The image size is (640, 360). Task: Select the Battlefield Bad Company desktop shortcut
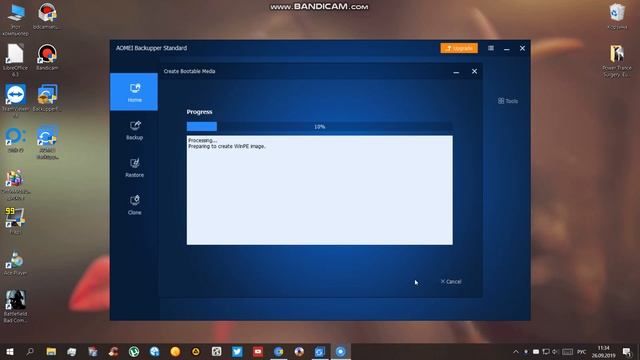[x=15, y=306]
